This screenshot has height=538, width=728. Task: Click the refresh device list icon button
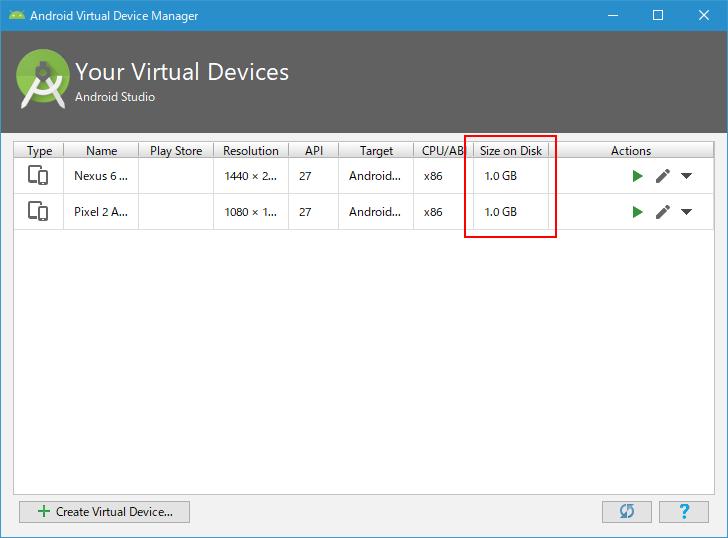coord(627,512)
